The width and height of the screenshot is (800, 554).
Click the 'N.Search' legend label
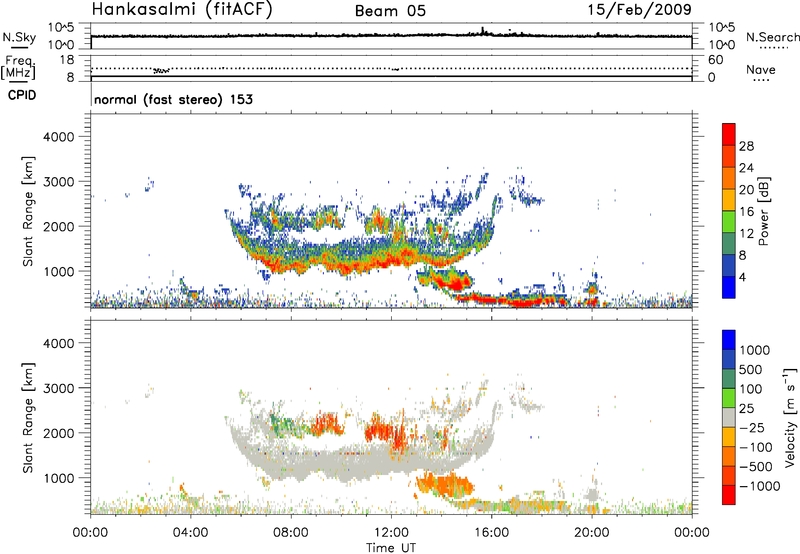pyautogui.click(x=772, y=37)
